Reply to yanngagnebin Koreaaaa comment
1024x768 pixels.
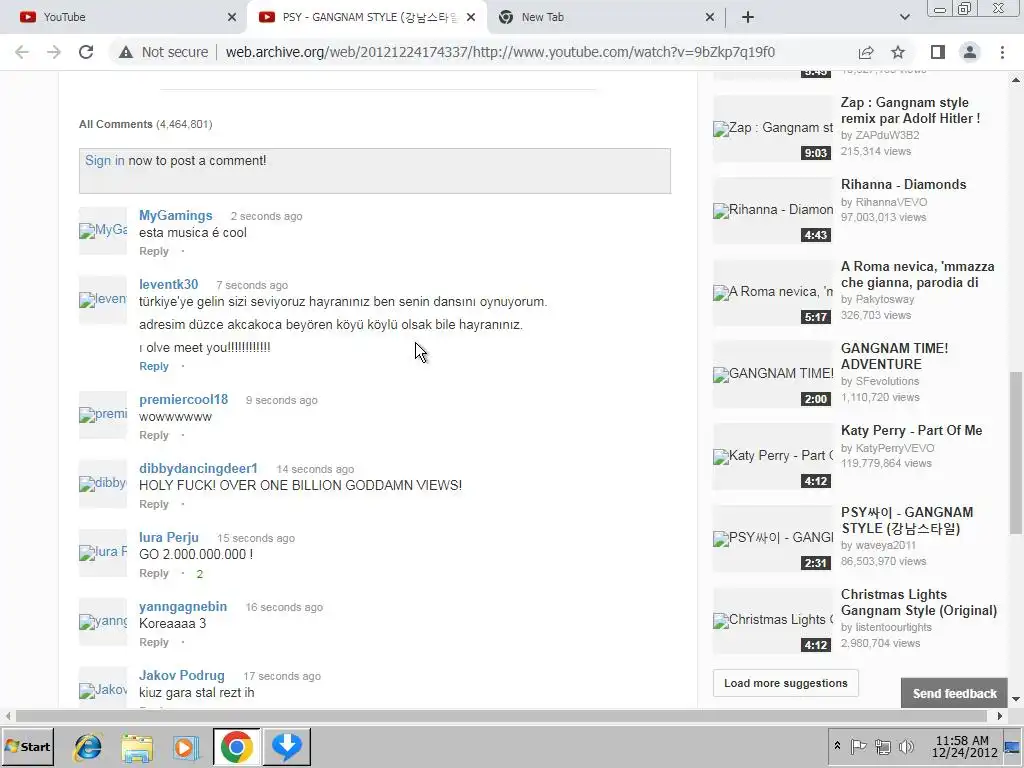click(154, 643)
